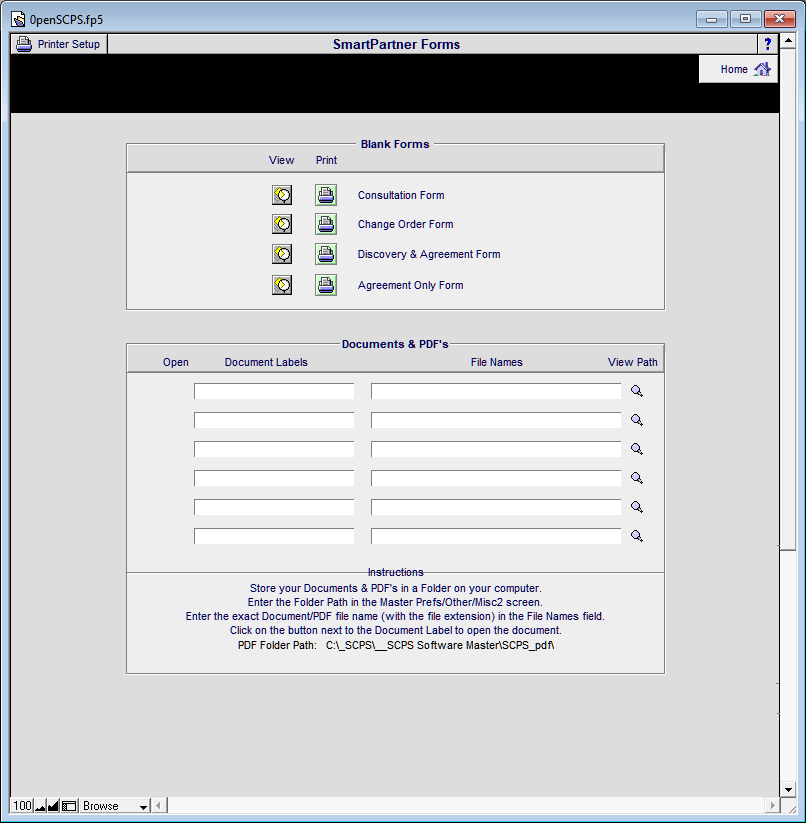Click the fourth Document Labels field
The width and height of the screenshot is (806, 823).
coord(274,478)
